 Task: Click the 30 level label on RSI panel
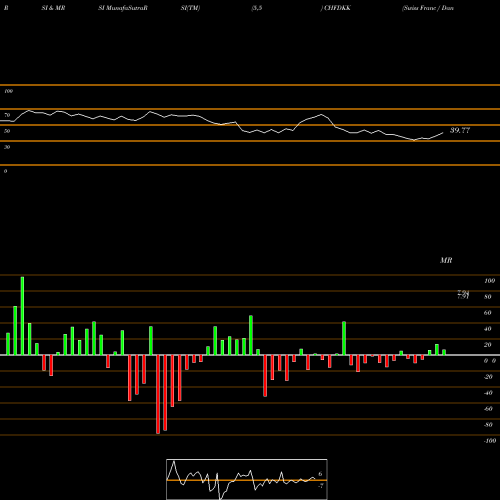(x=7, y=147)
